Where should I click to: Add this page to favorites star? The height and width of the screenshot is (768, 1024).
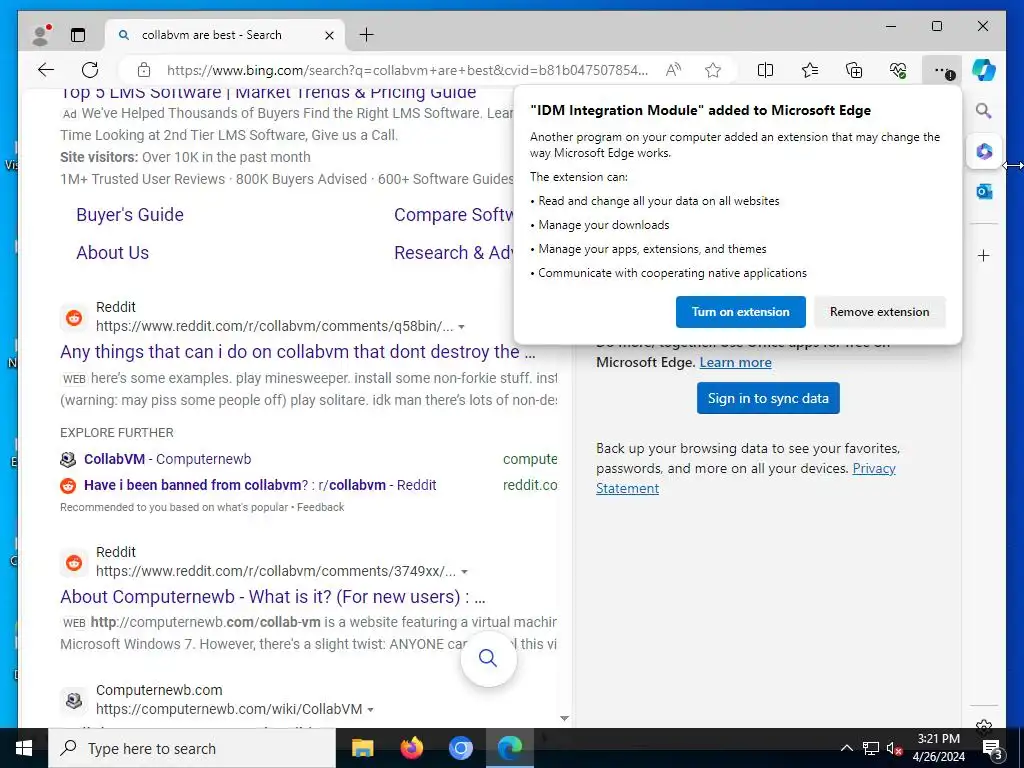tap(713, 70)
